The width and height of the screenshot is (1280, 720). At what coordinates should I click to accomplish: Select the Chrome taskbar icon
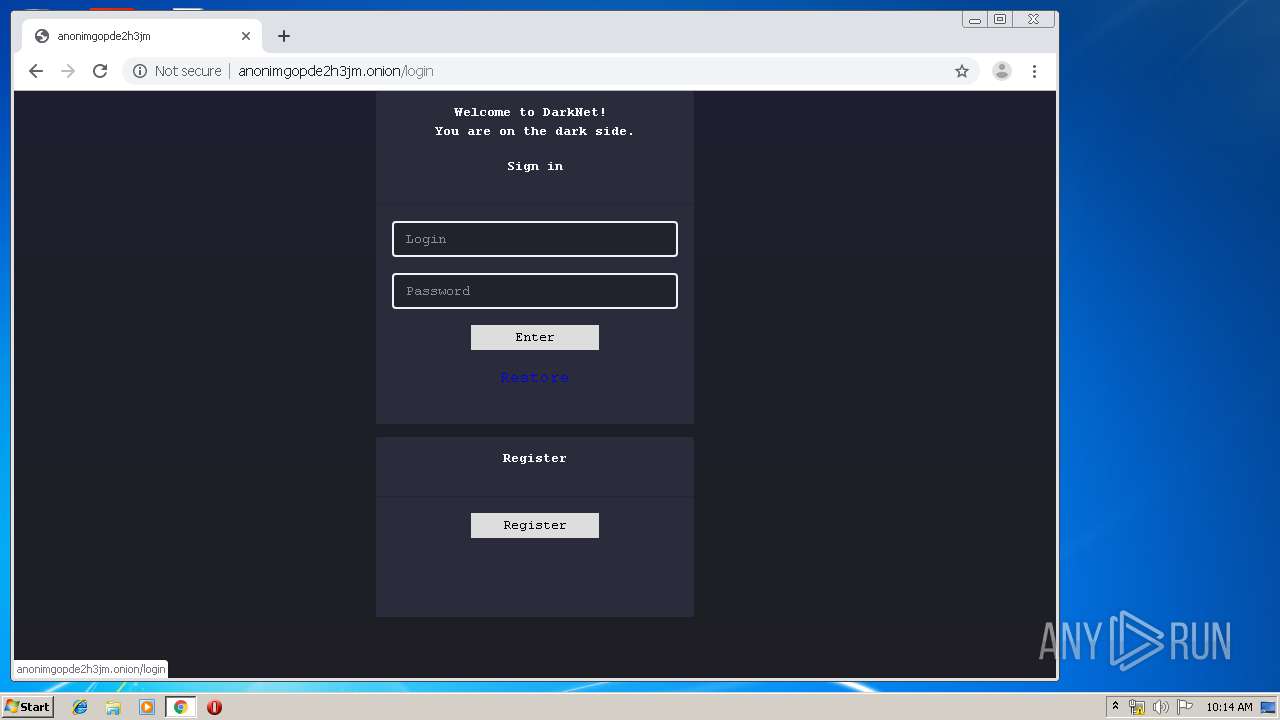(180, 707)
